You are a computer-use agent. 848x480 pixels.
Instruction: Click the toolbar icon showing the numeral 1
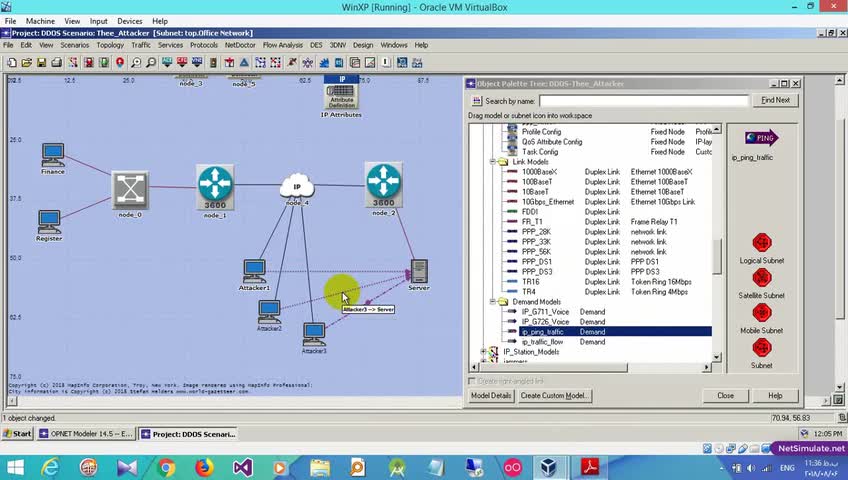386,63
